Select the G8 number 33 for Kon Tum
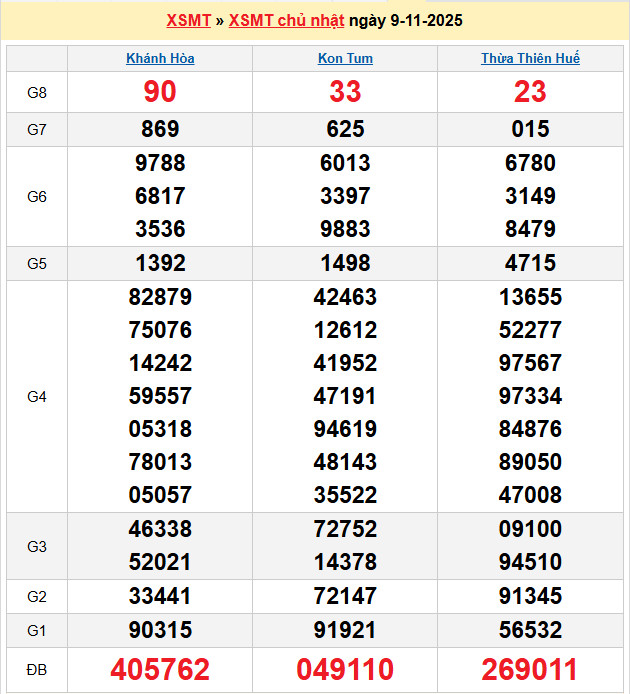The image size is (630, 694). click(x=345, y=92)
